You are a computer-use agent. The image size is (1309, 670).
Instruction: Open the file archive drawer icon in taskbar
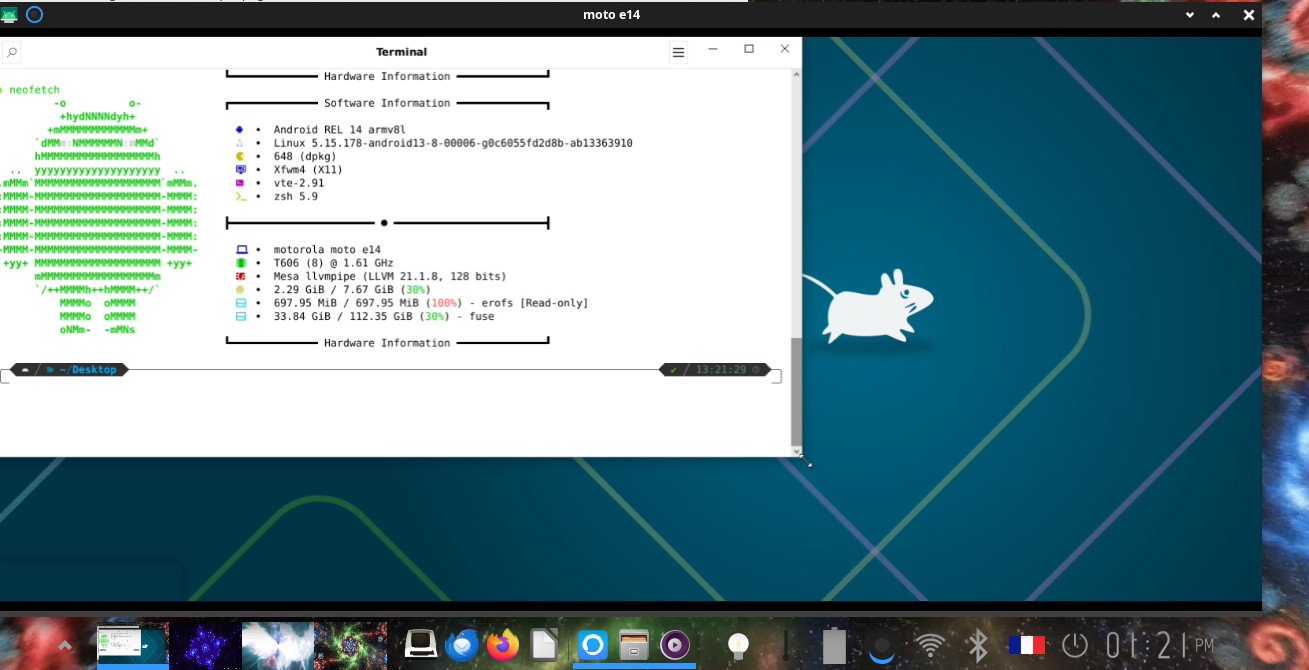635,645
